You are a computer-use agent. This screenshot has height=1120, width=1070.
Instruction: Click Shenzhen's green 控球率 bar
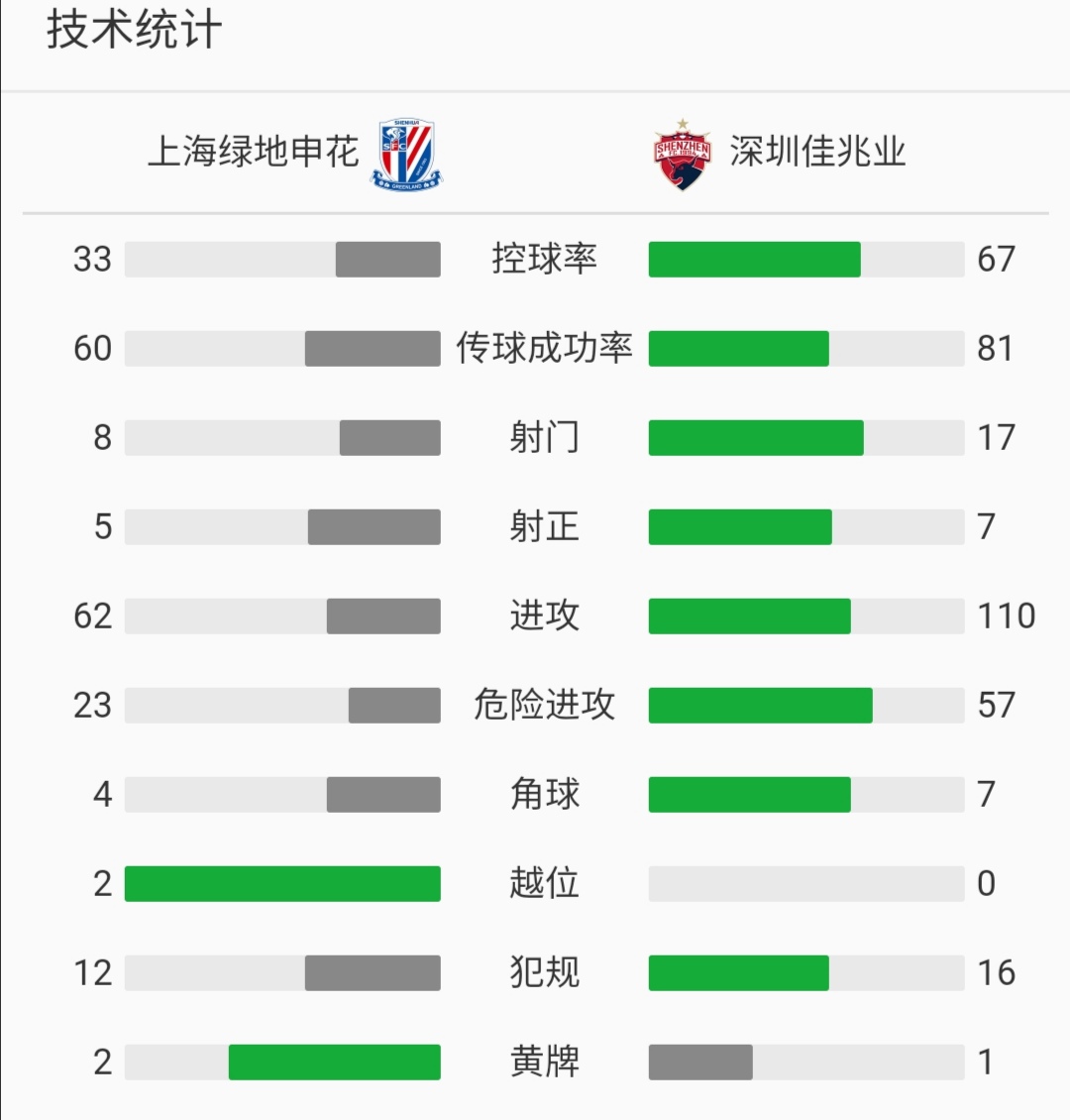(x=754, y=260)
